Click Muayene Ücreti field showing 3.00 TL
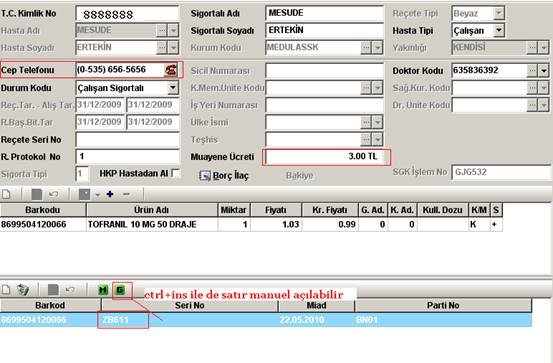Viewport: 553px width, 363px height. tap(325, 157)
